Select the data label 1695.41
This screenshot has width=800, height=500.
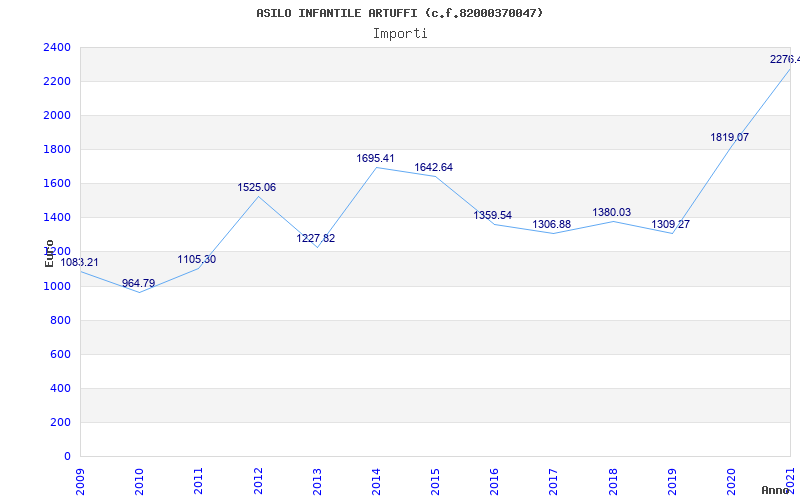coord(376,159)
